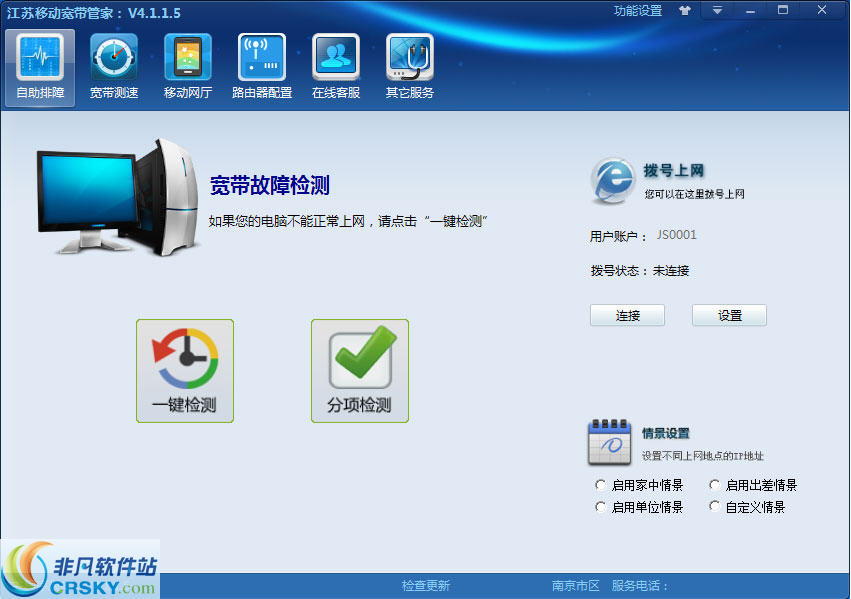Open 功能设置 in the title bar

[x=638, y=11]
